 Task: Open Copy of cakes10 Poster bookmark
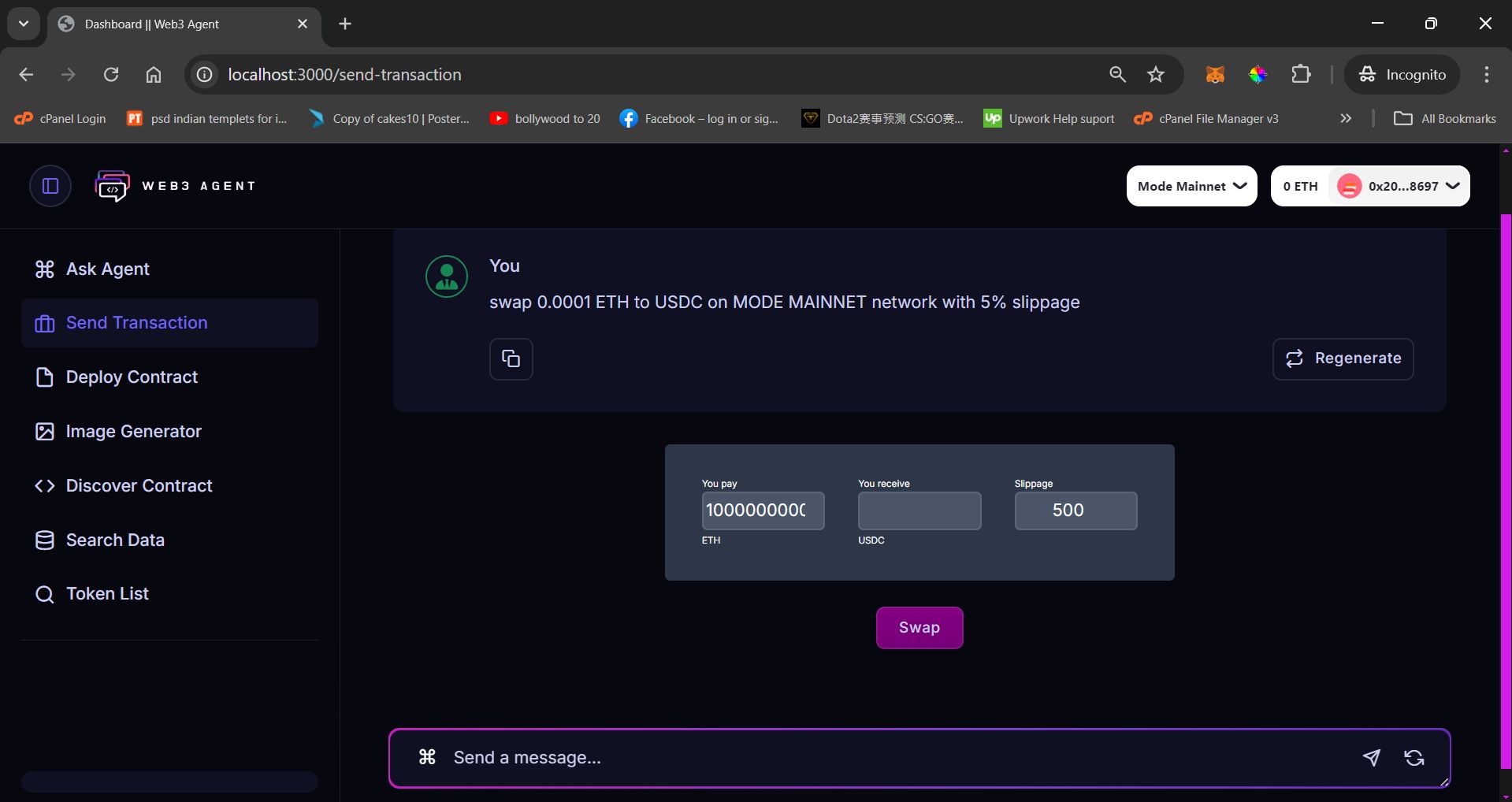[x=389, y=119]
